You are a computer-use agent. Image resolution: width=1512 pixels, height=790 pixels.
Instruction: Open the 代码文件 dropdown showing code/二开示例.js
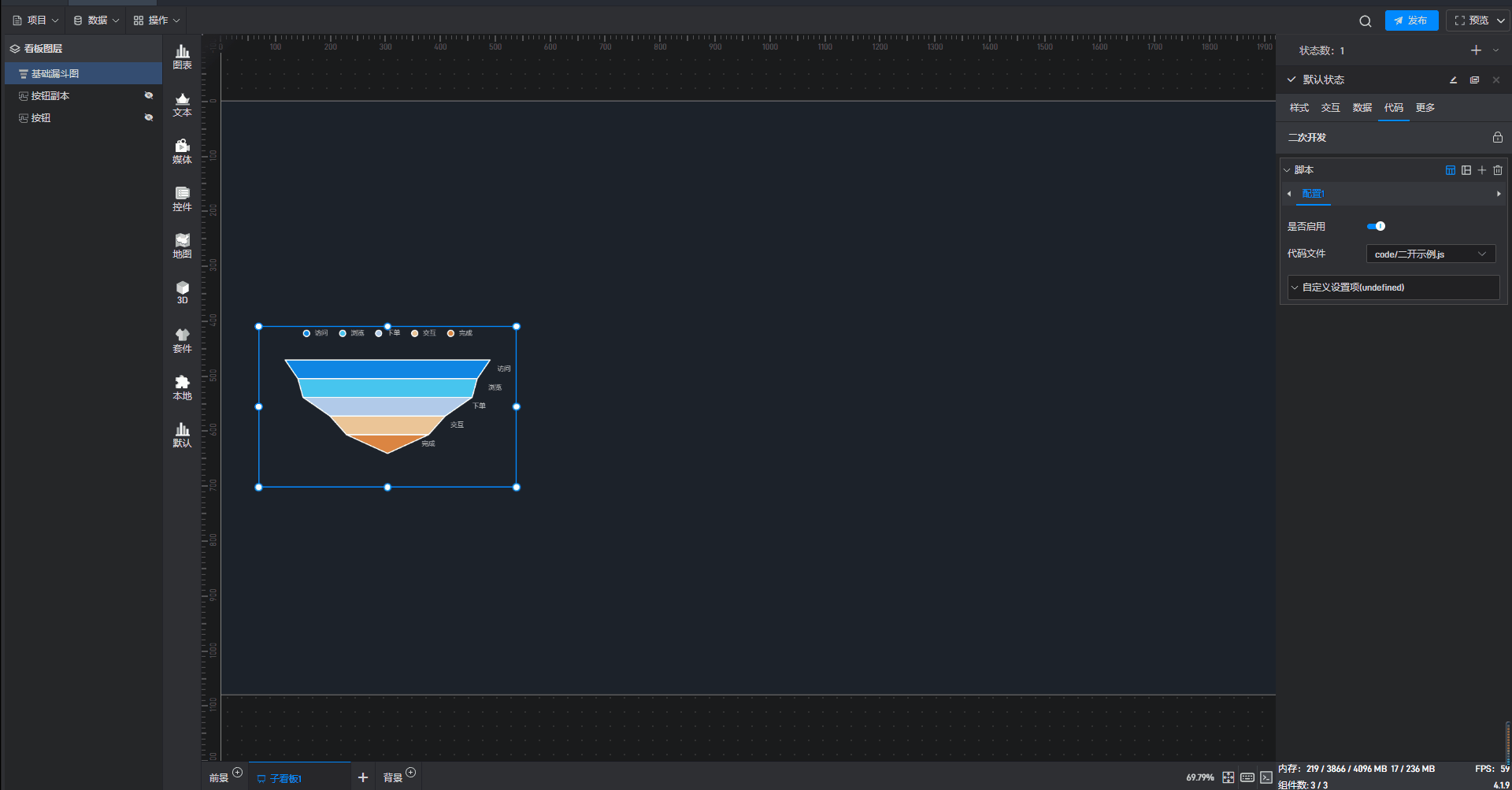click(x=1430, y=254)
